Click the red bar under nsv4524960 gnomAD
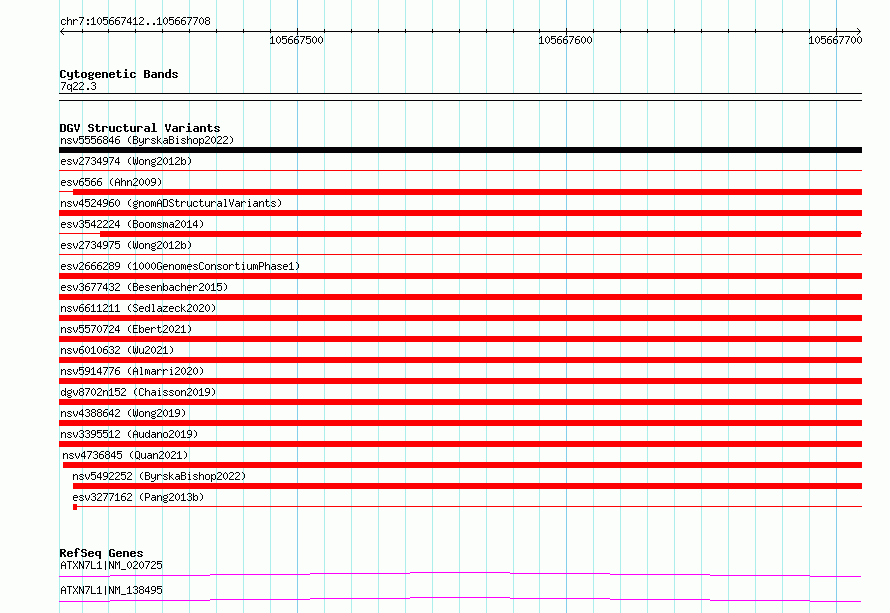 pyautogui.click(x=460, y=213)
